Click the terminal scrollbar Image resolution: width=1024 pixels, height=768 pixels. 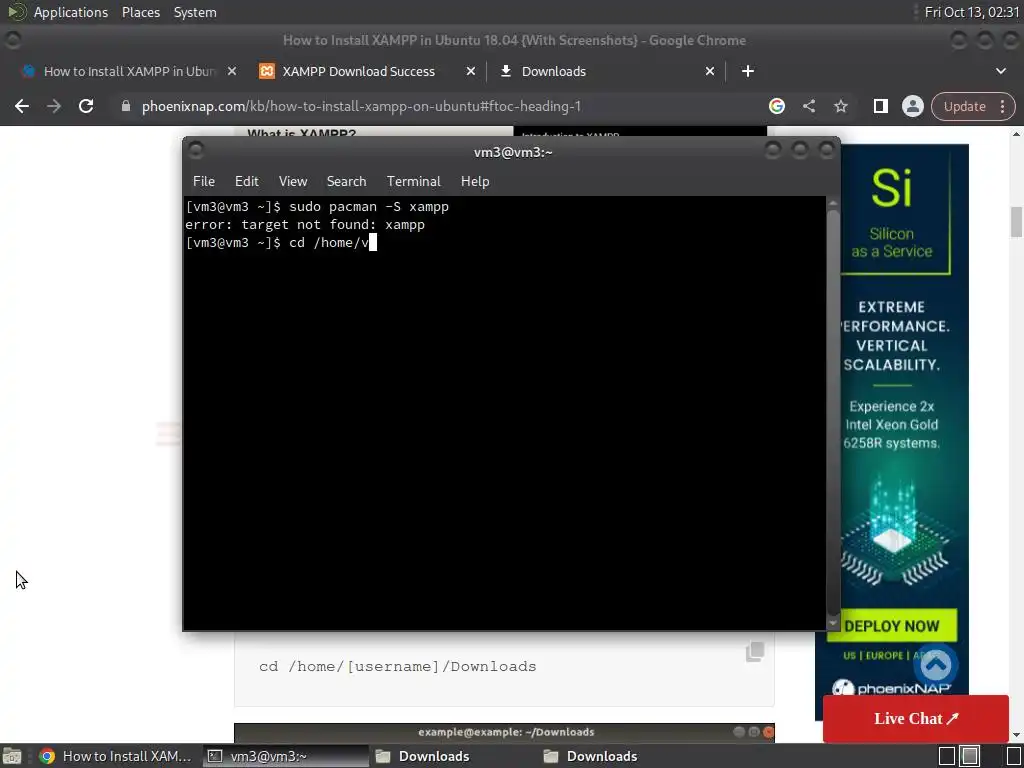833,413
